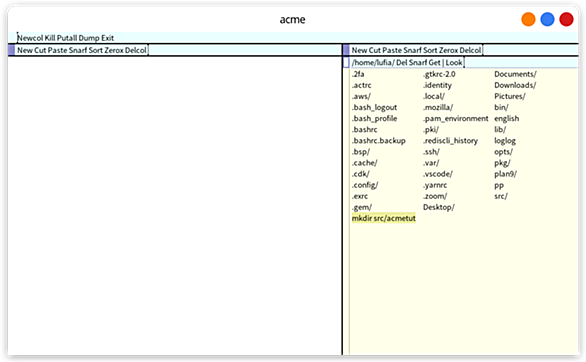Click New in the right column tag
Image resolution: width=586 pixels, height=362 pixels.
(x=360, y=50)
